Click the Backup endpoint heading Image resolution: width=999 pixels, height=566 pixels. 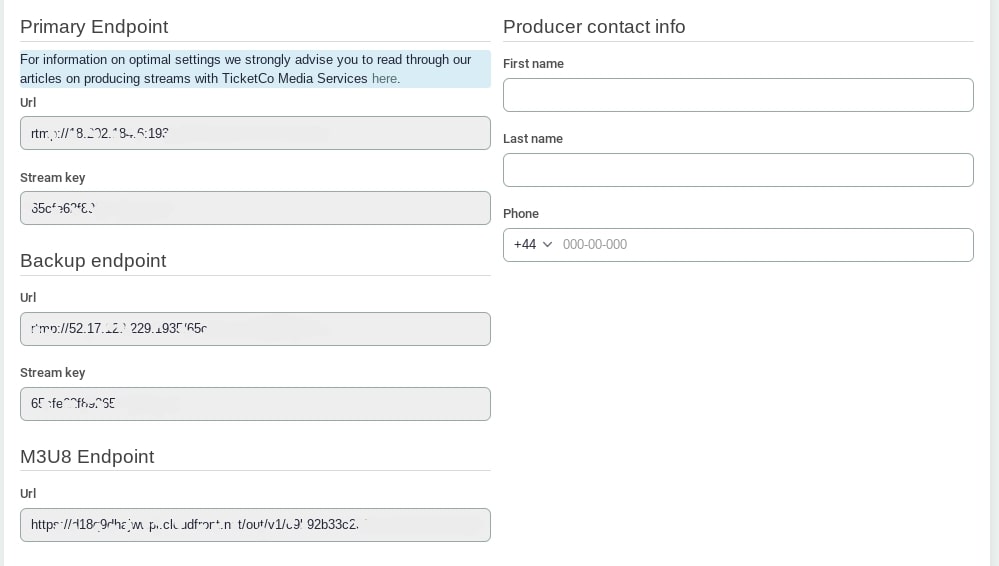tap(93, 261)
